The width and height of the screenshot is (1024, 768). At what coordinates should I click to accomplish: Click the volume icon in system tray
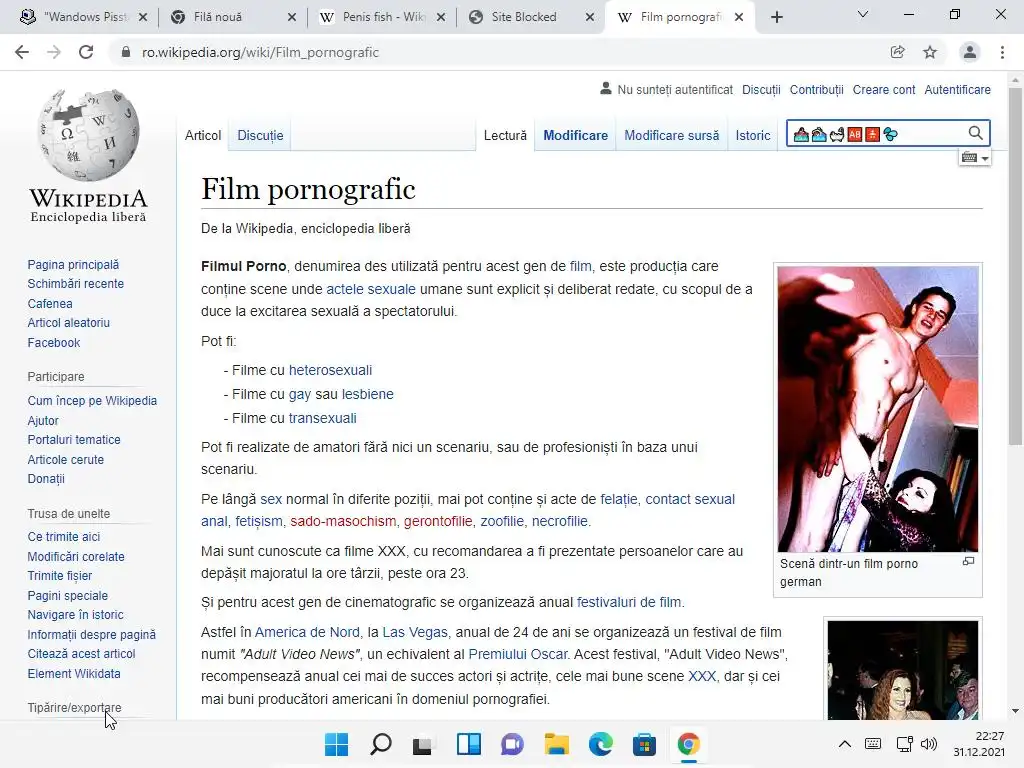pos(929,744)
